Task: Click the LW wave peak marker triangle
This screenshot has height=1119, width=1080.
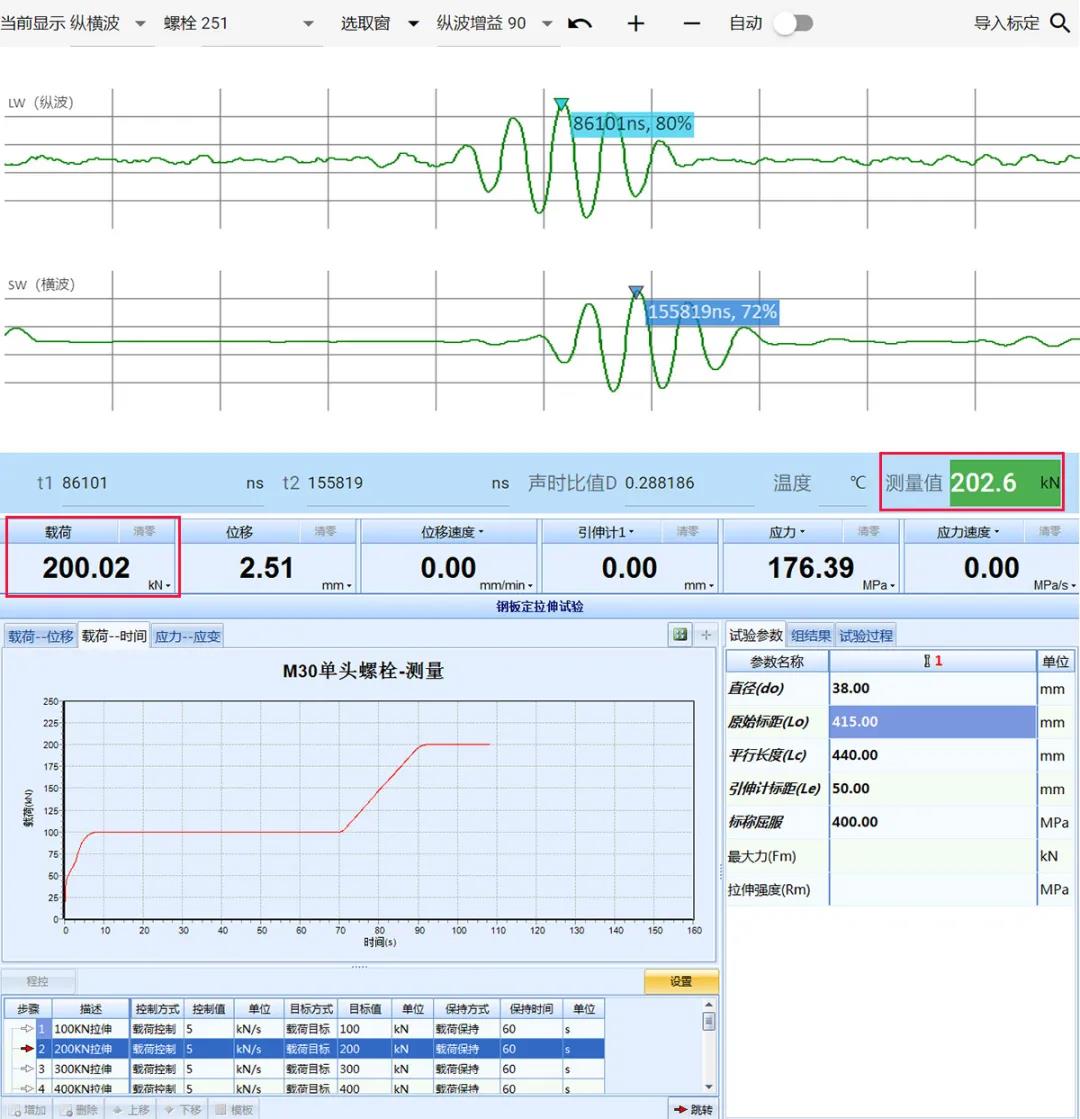Action: pyautogui.click(x=561, y=104)
